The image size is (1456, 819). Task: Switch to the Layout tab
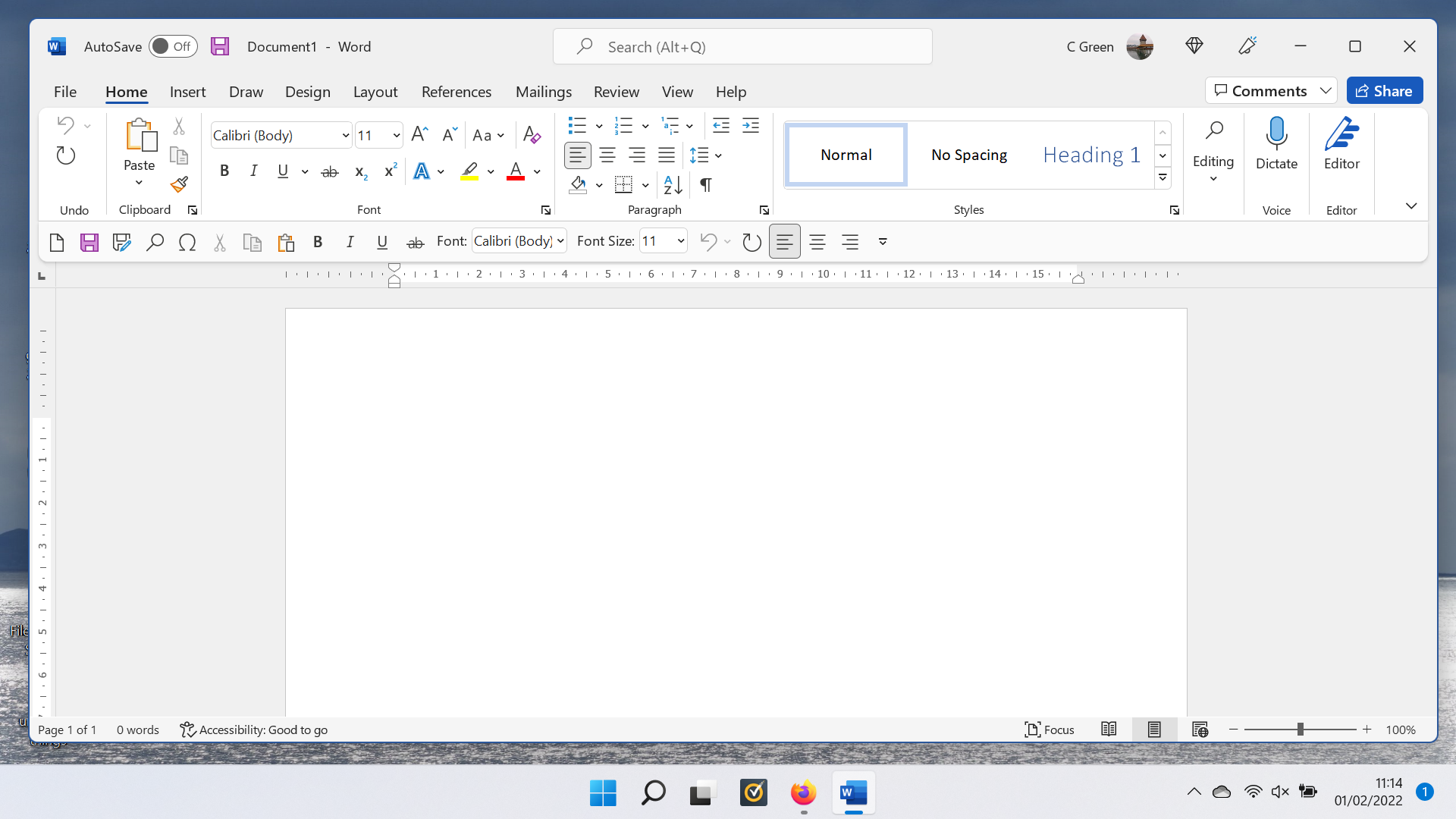point(375,92)
